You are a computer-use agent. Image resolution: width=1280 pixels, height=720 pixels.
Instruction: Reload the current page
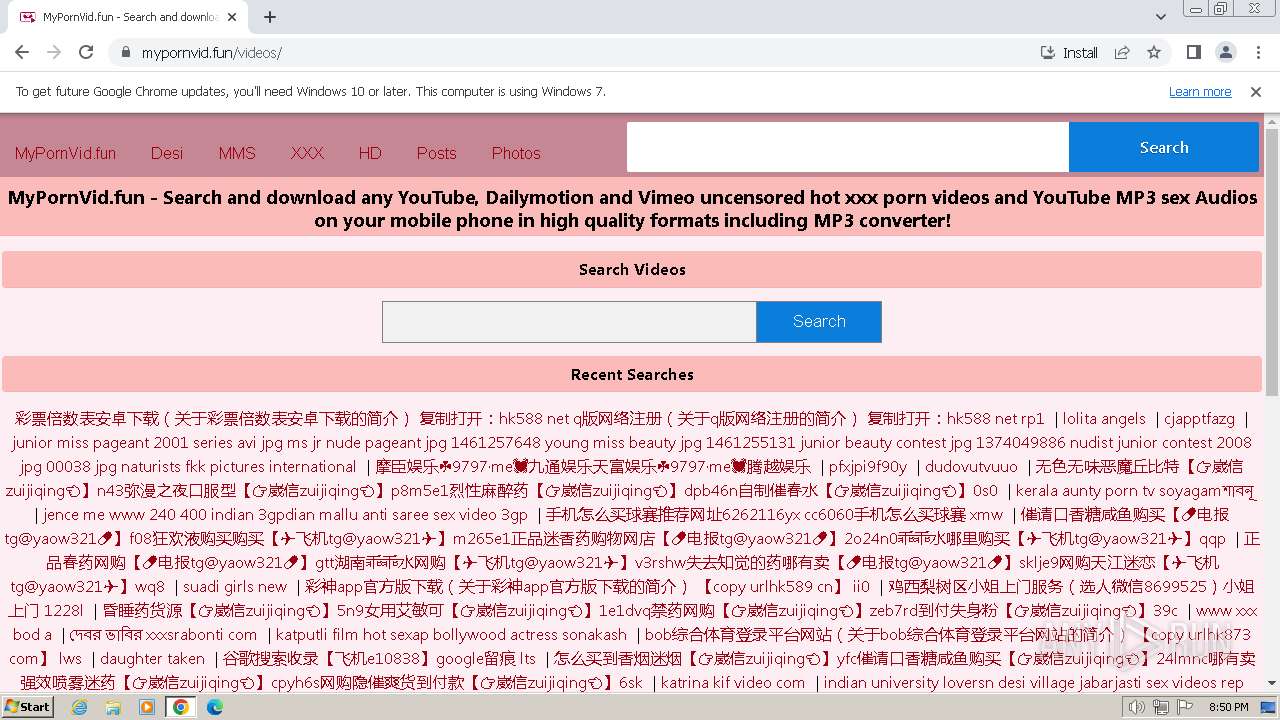click(86, 52)
